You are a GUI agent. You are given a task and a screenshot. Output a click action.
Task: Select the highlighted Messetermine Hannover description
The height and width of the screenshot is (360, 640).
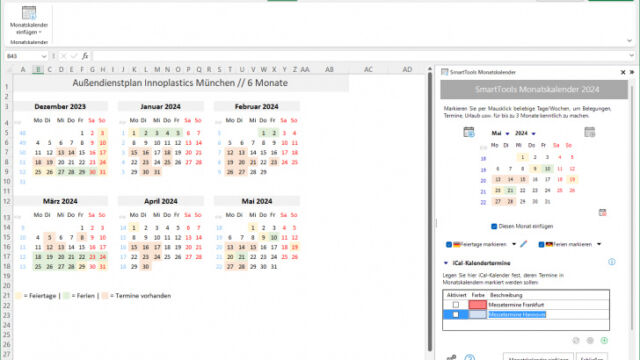coord(517,315)
